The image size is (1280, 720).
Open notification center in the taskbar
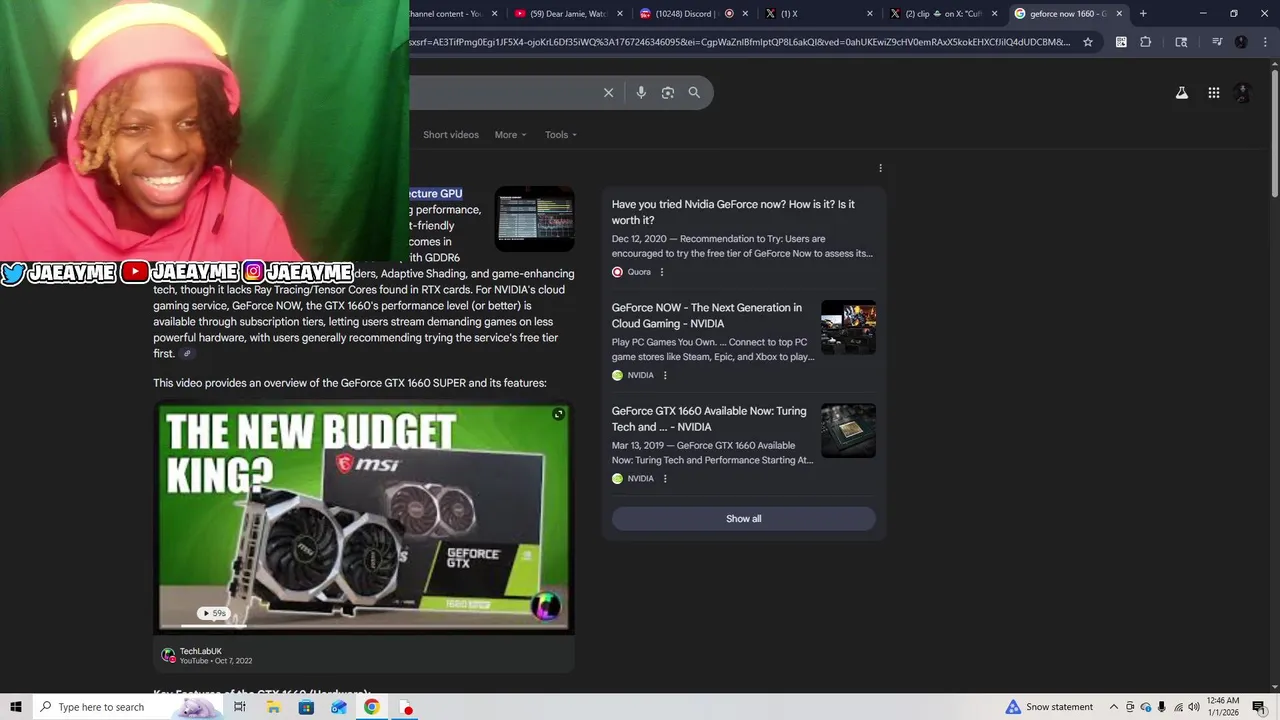(1258, 707)
